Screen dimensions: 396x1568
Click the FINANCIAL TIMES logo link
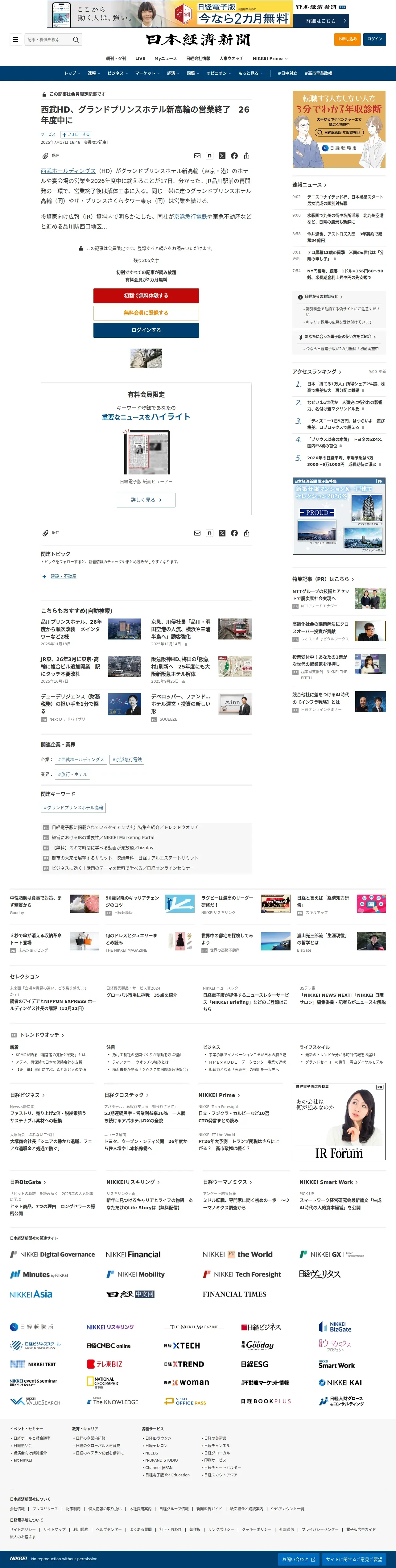point(235,1294)
